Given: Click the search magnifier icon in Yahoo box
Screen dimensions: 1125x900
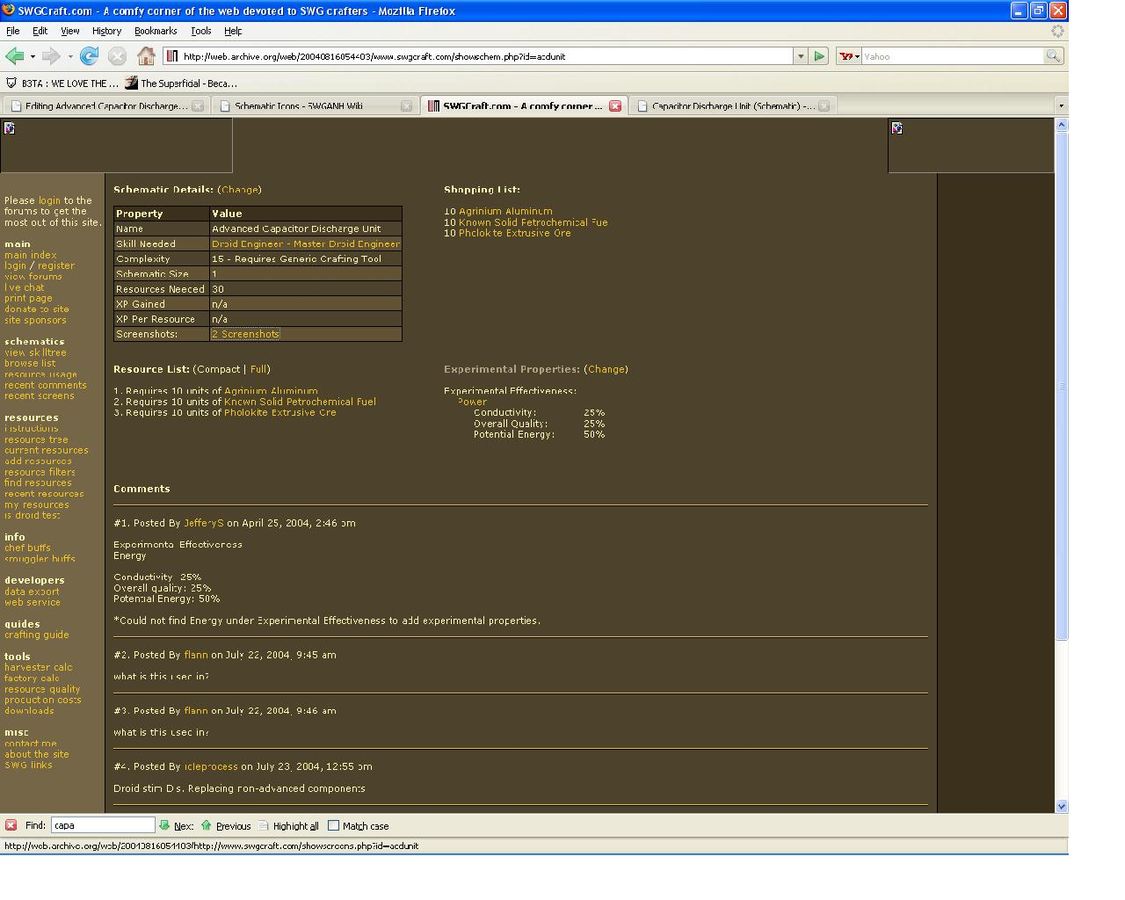Looking at the screenshot, I should click(1053, 57).
